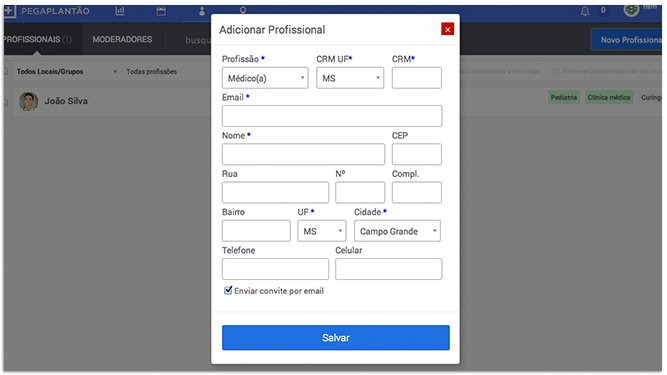This screenshot has height=375, width=667.
Task: Click the busca search box behind the dialog
Action: pos(197,40)
